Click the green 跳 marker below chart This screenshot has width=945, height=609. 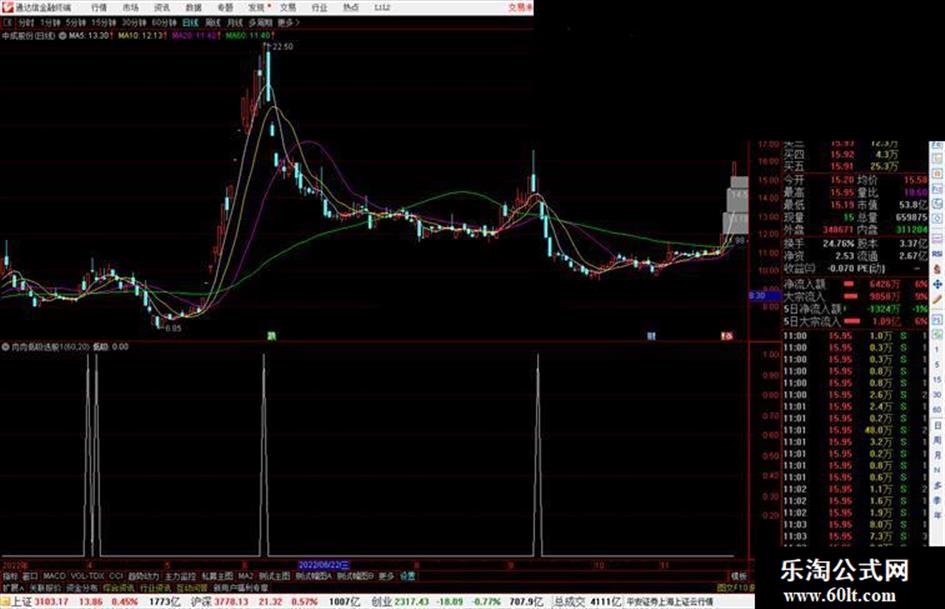(272, 336)
